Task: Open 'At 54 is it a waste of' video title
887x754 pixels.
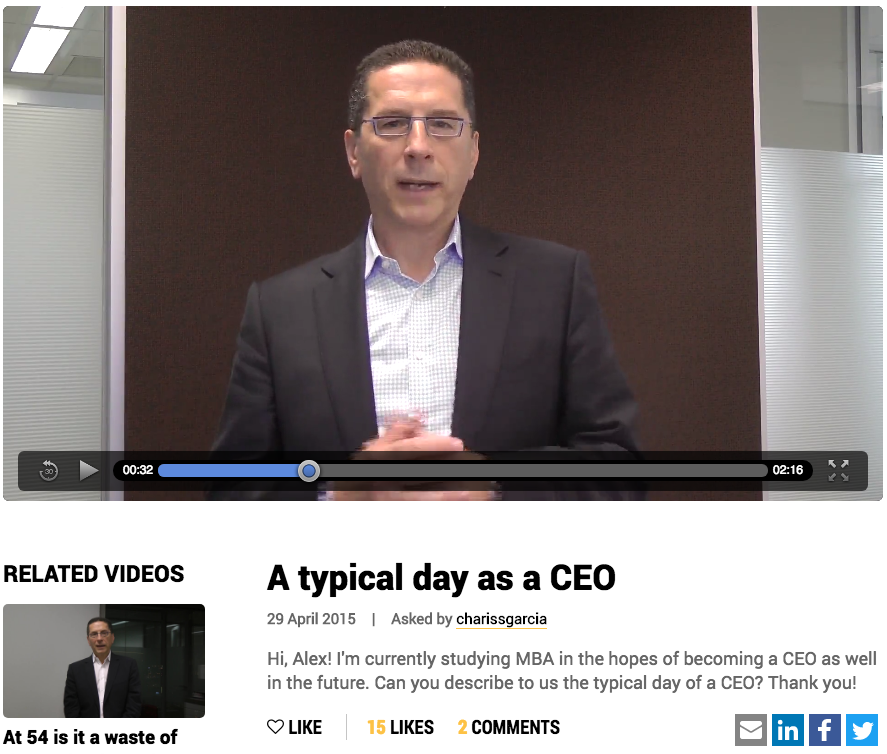Action: (x=91, y=738)
